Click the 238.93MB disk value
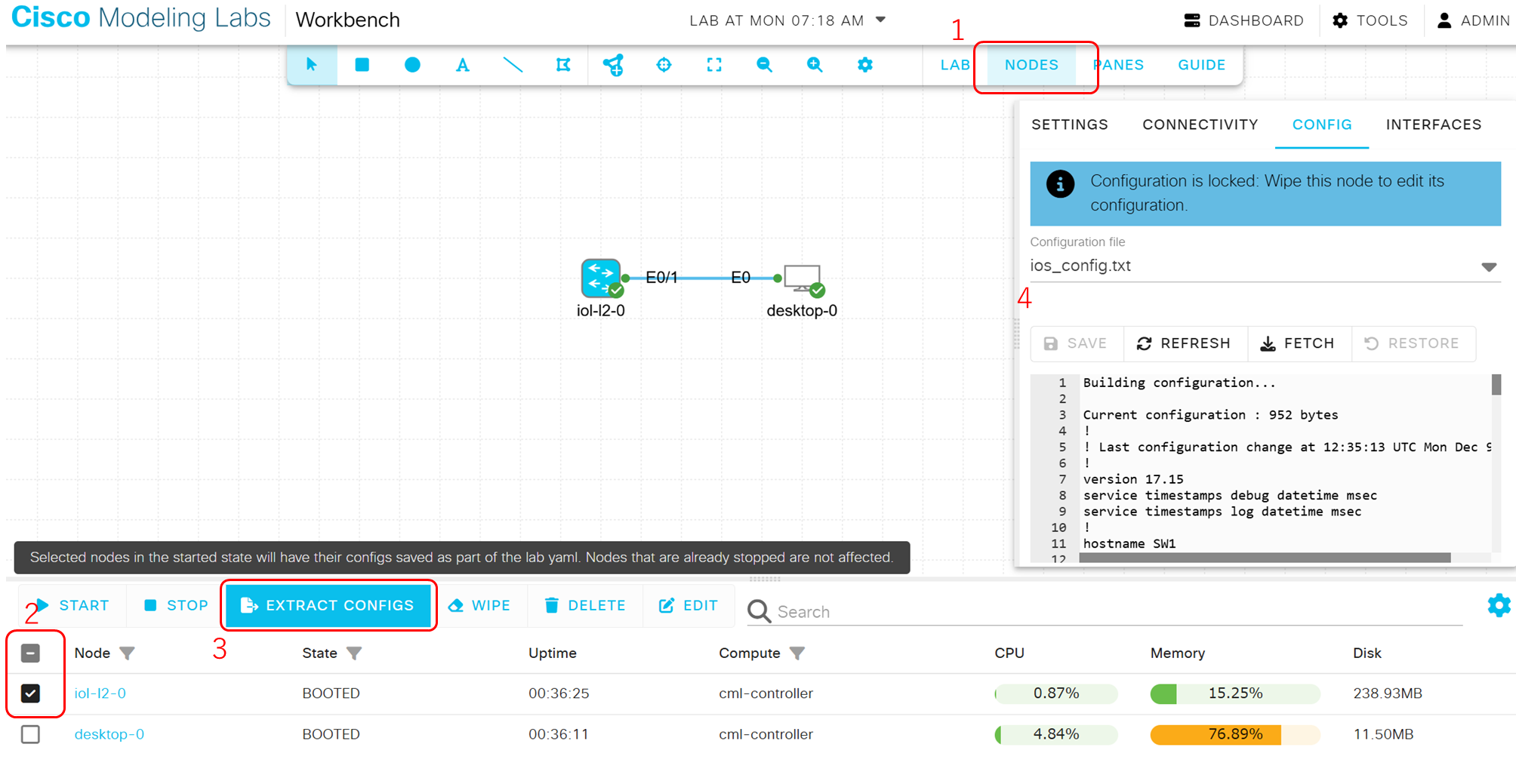This screenshot has width=1516, height=784. [x=1388, y=693]
